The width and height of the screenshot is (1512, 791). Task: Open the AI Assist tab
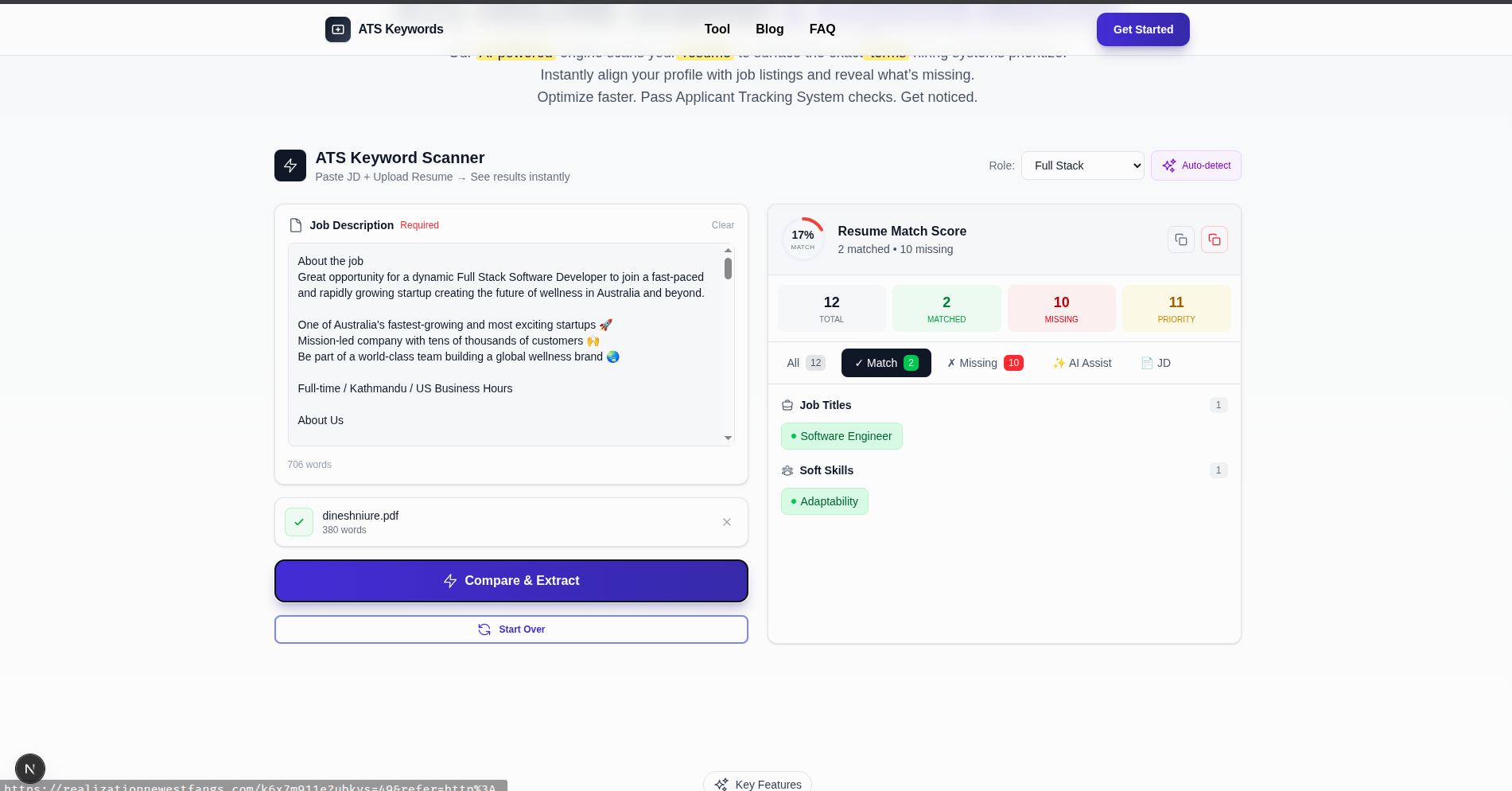[x=1082, y=363]
